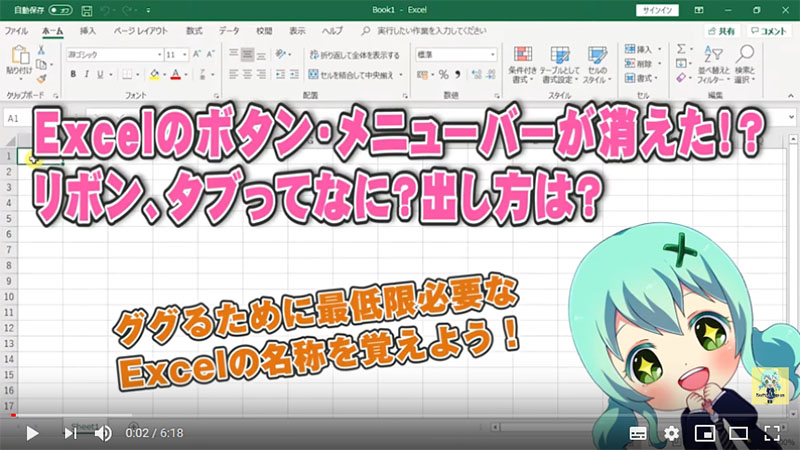Switch to the ページレイアウト tab
This screenshot has height=450, width=800.
(x=140, y=31)
